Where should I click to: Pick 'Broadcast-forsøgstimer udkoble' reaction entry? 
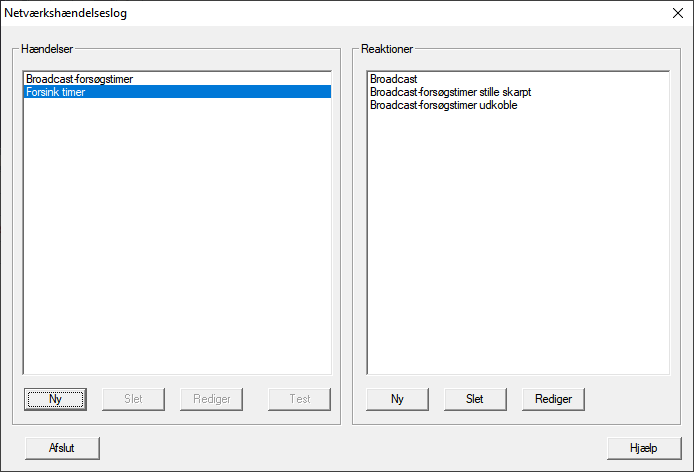coord(443,104)
